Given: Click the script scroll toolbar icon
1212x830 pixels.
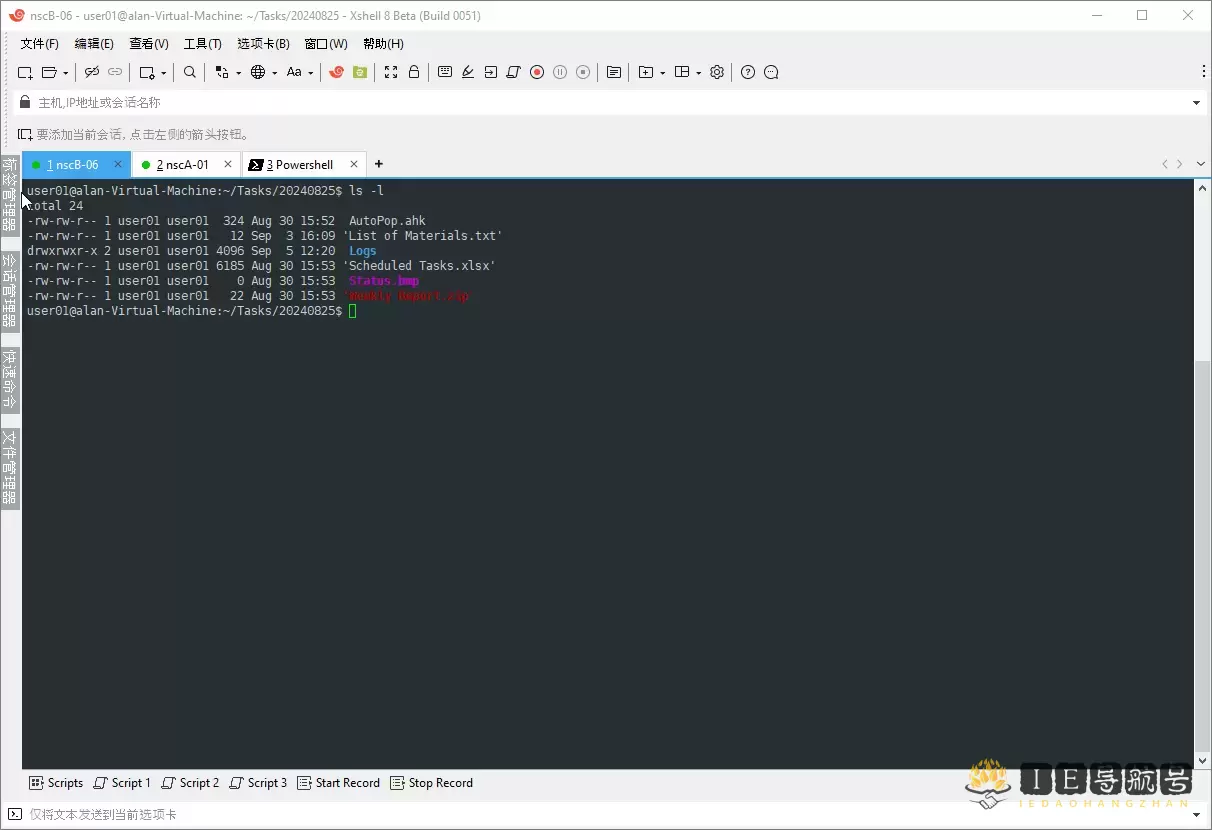Looking at the screenshot, I should pos(513,72).
